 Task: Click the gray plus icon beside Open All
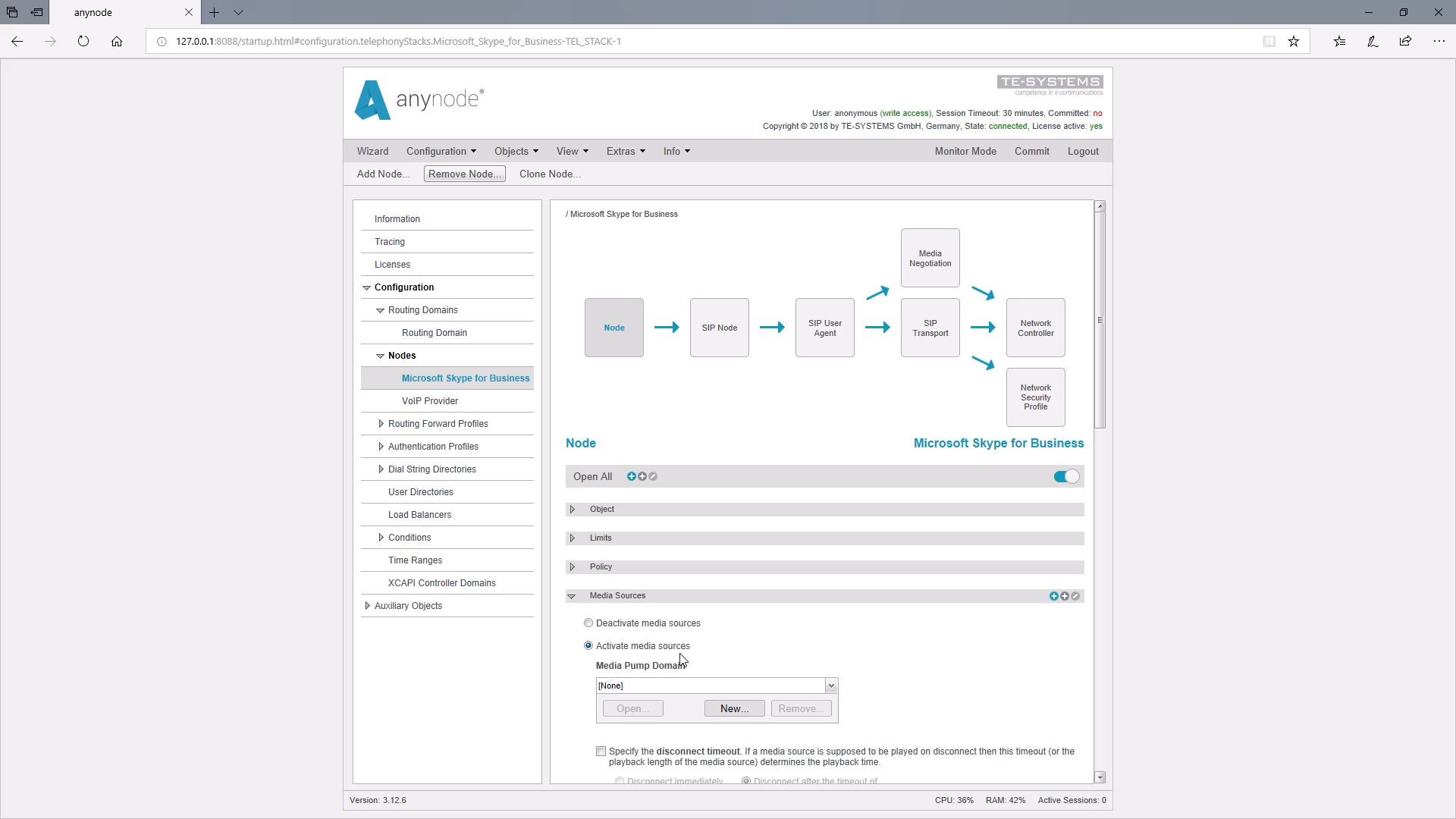tap(642, 476)
